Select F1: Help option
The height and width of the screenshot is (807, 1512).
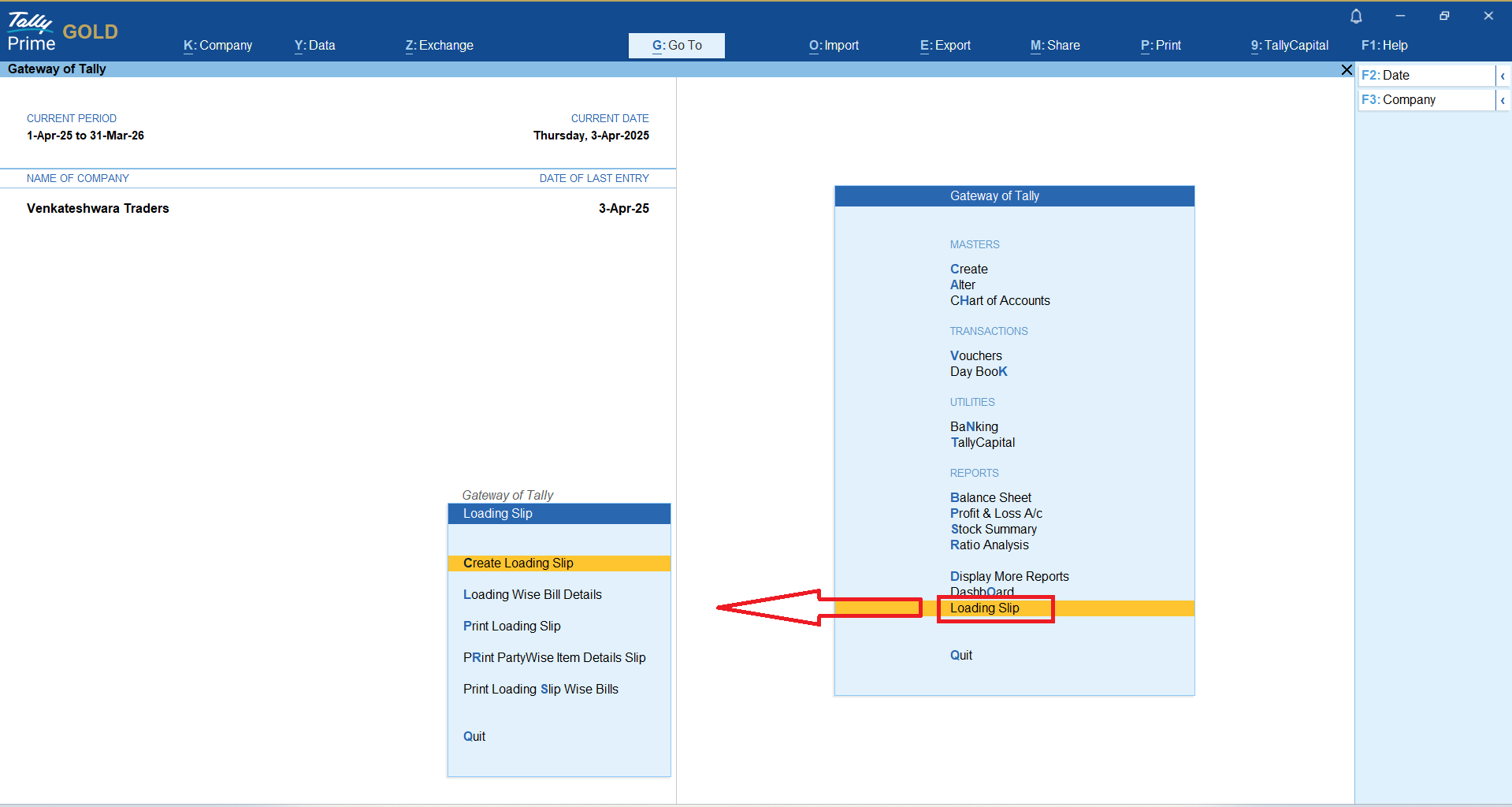coord(1384,46)
